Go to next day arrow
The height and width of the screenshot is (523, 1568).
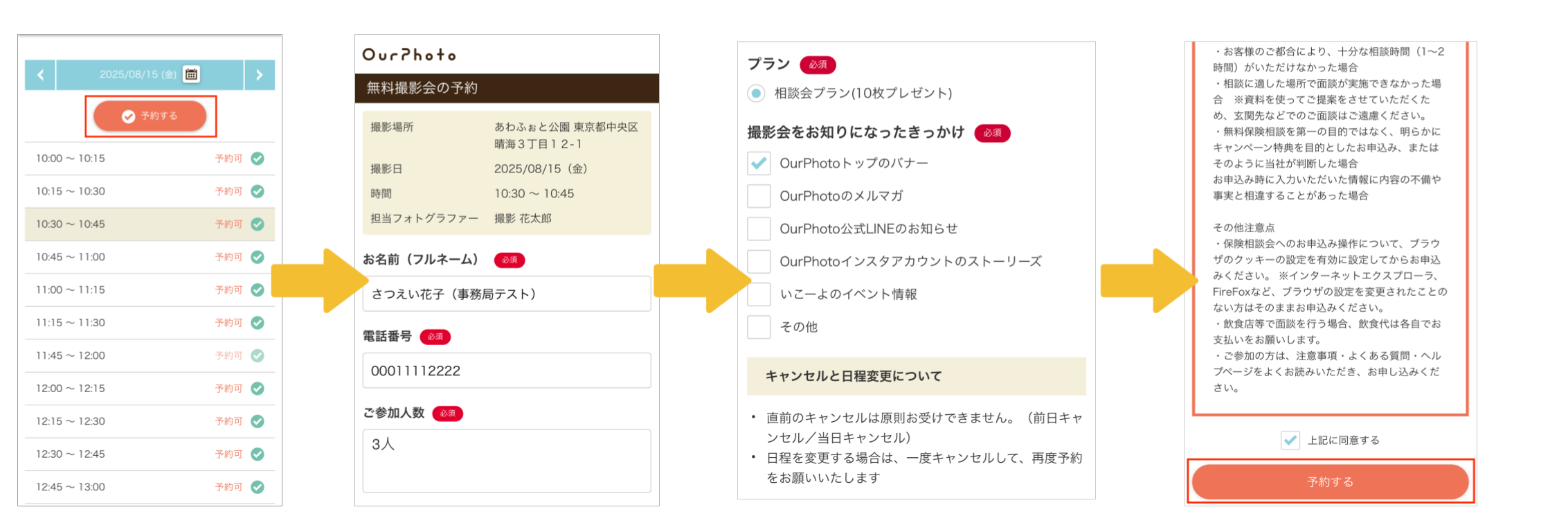coord(260,75)
